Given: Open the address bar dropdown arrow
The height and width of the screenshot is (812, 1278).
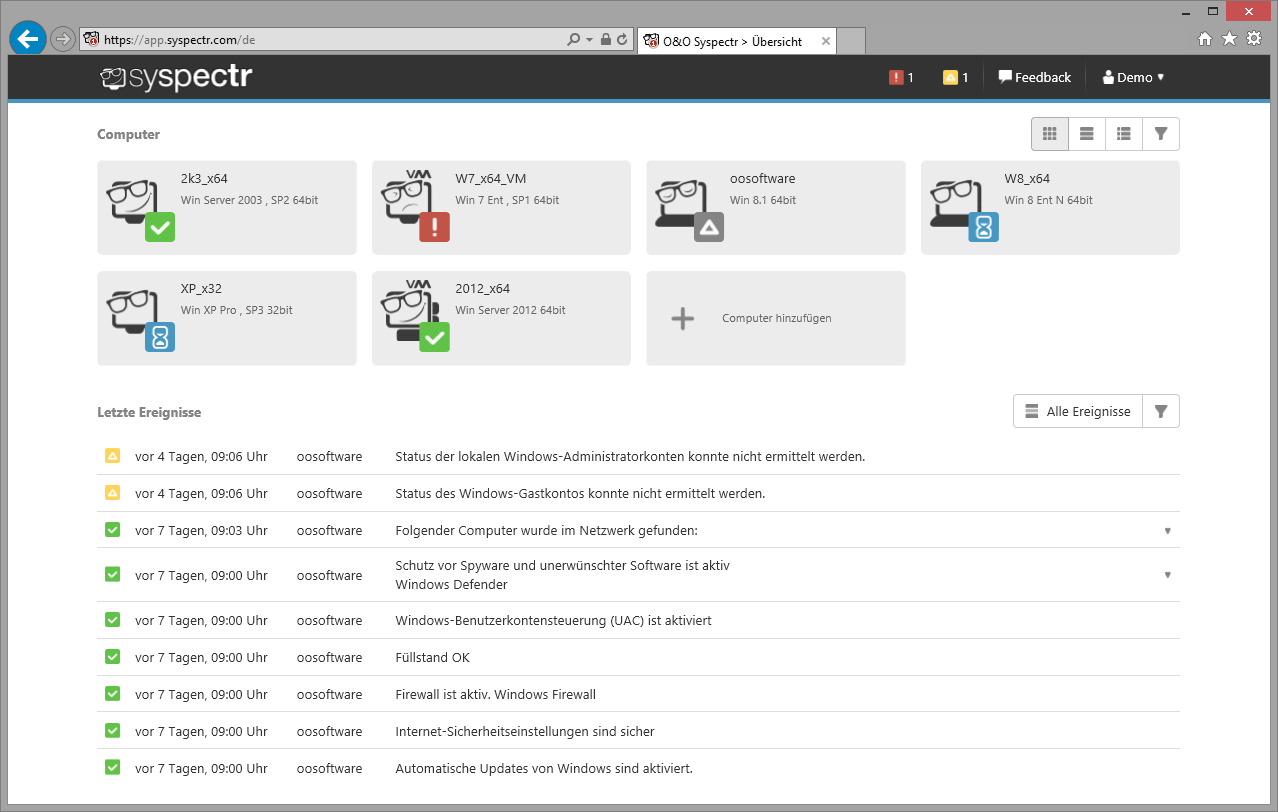Looking at the screenshot, I should point(589,40).
